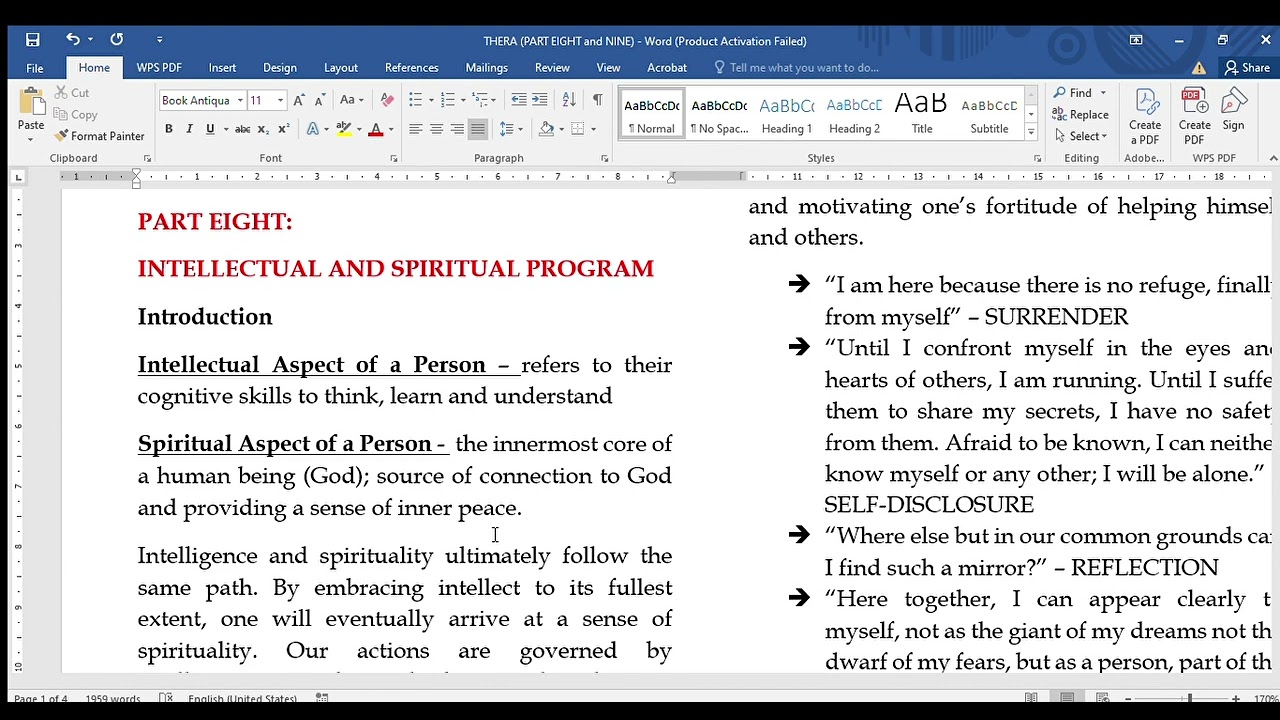The height and width of the screenshot is (720, 1280).
Task: Share the document using the Share button
Action: [1247, 68]
